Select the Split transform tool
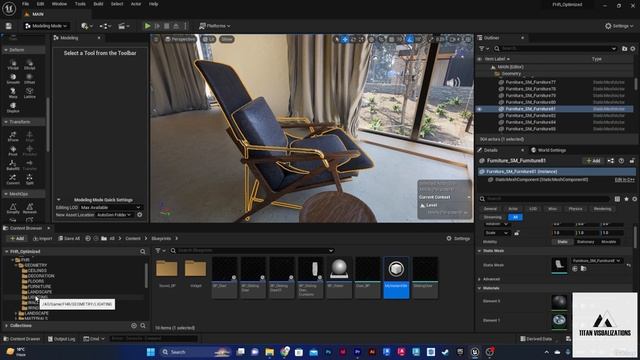The height and width of the screenshot is (360, 640). pos(29,180)
